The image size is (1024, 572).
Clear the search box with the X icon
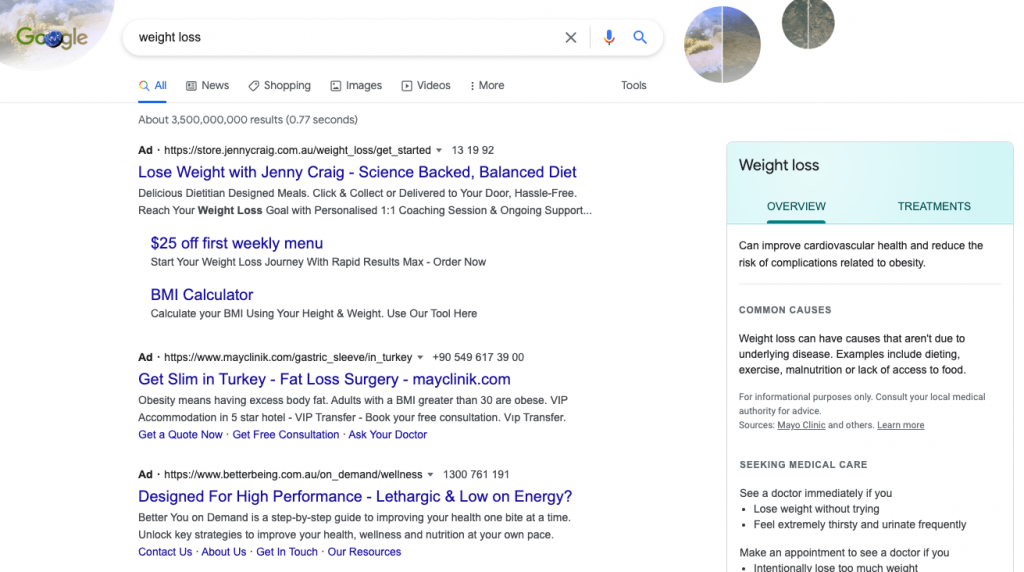pos(571,37)
